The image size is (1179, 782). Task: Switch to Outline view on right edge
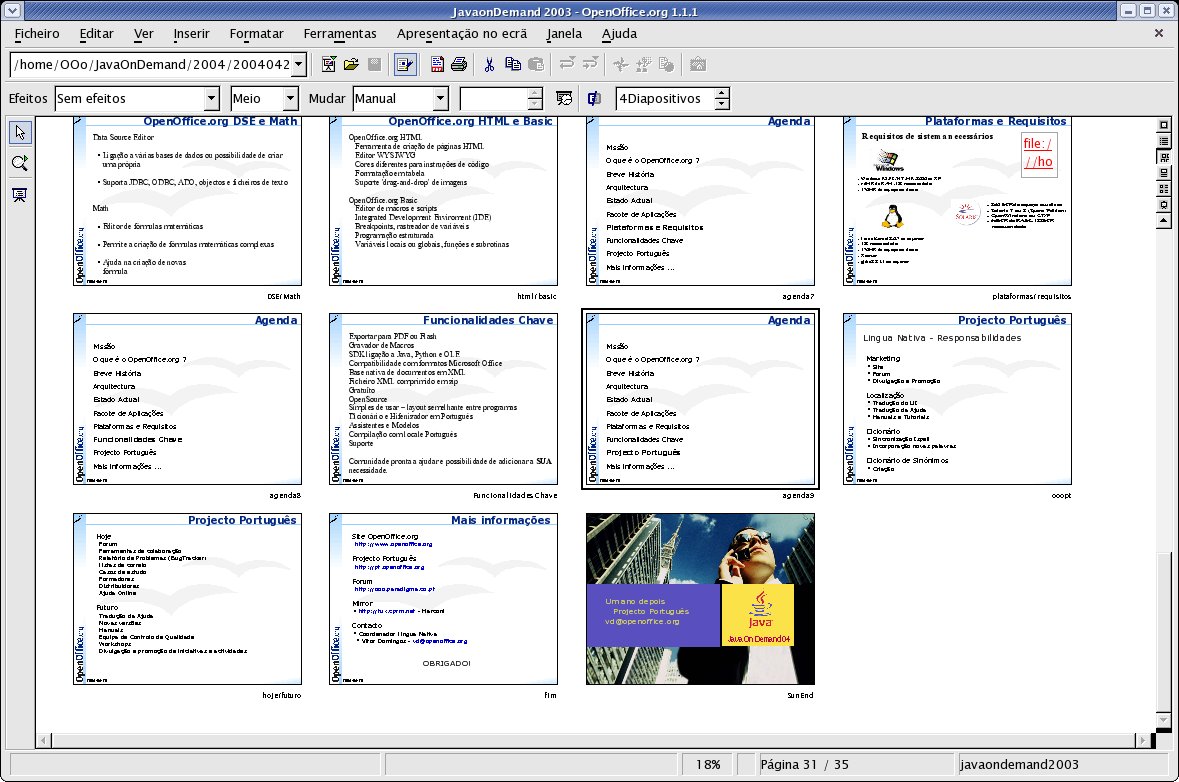(x=1164, y=141)
